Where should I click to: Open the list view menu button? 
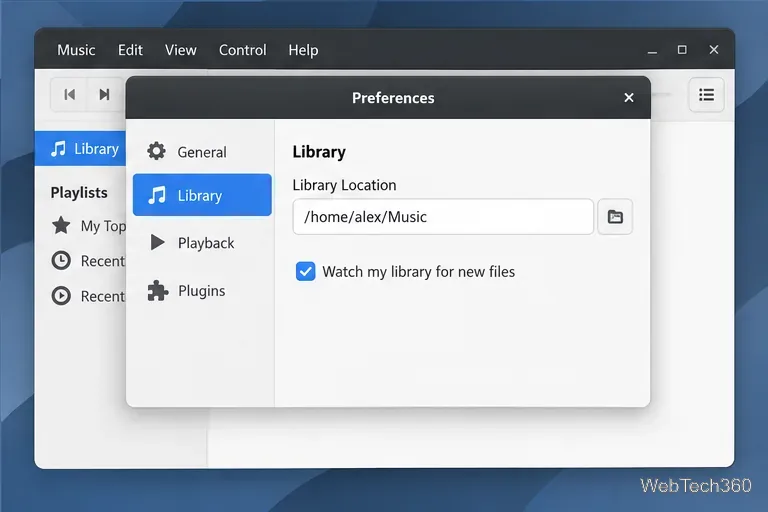(x=706, y=95)
